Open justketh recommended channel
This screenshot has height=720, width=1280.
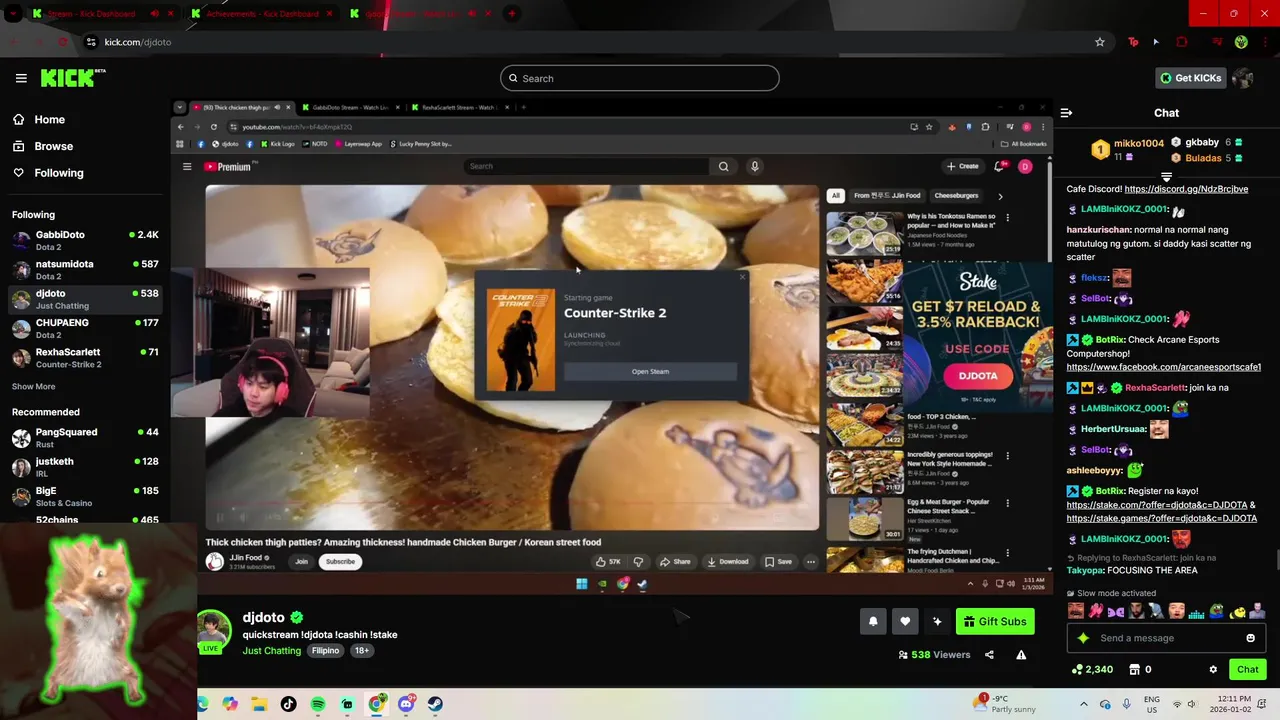(85, 467)
